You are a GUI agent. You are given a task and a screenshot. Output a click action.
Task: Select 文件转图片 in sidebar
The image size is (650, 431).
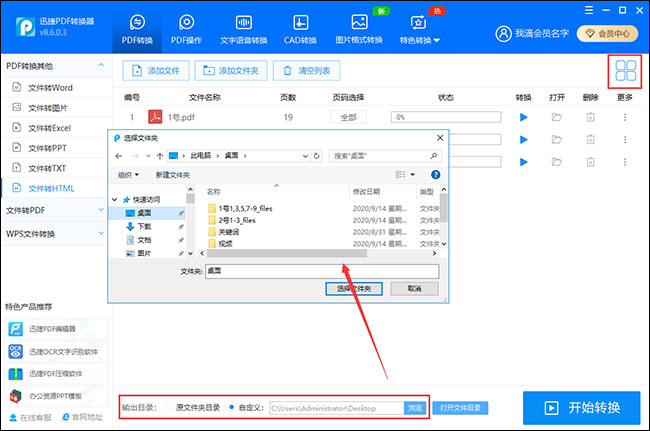coord(47,108)
